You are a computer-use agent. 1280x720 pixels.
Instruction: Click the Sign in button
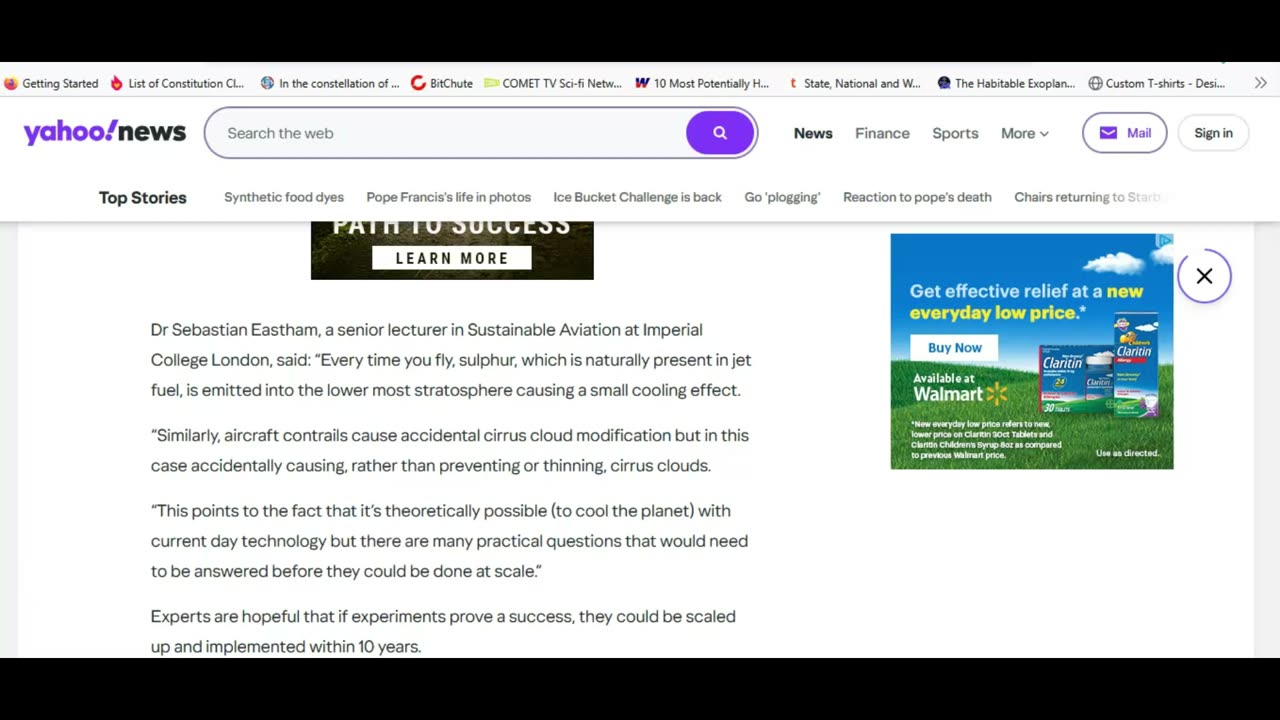1213,133
